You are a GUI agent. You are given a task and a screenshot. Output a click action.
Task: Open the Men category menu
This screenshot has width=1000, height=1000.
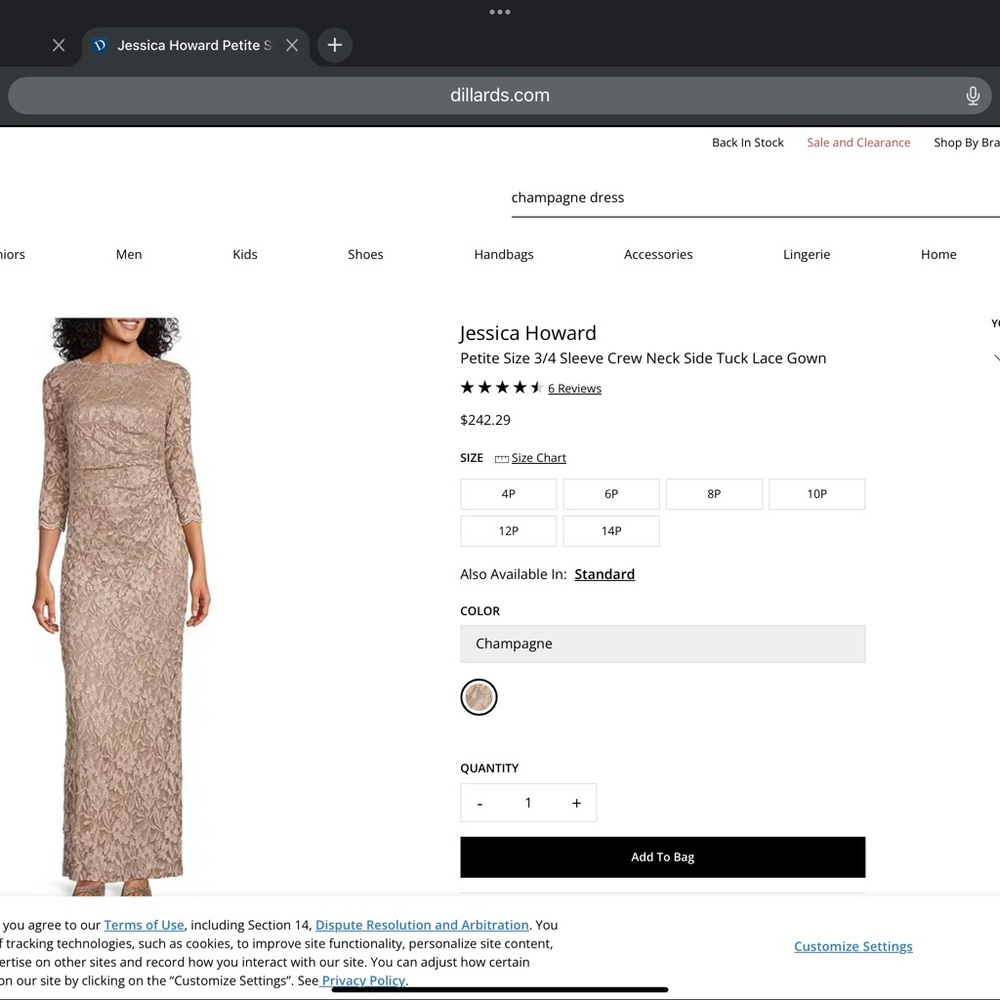pyautogui.click(x=129, y=254)
